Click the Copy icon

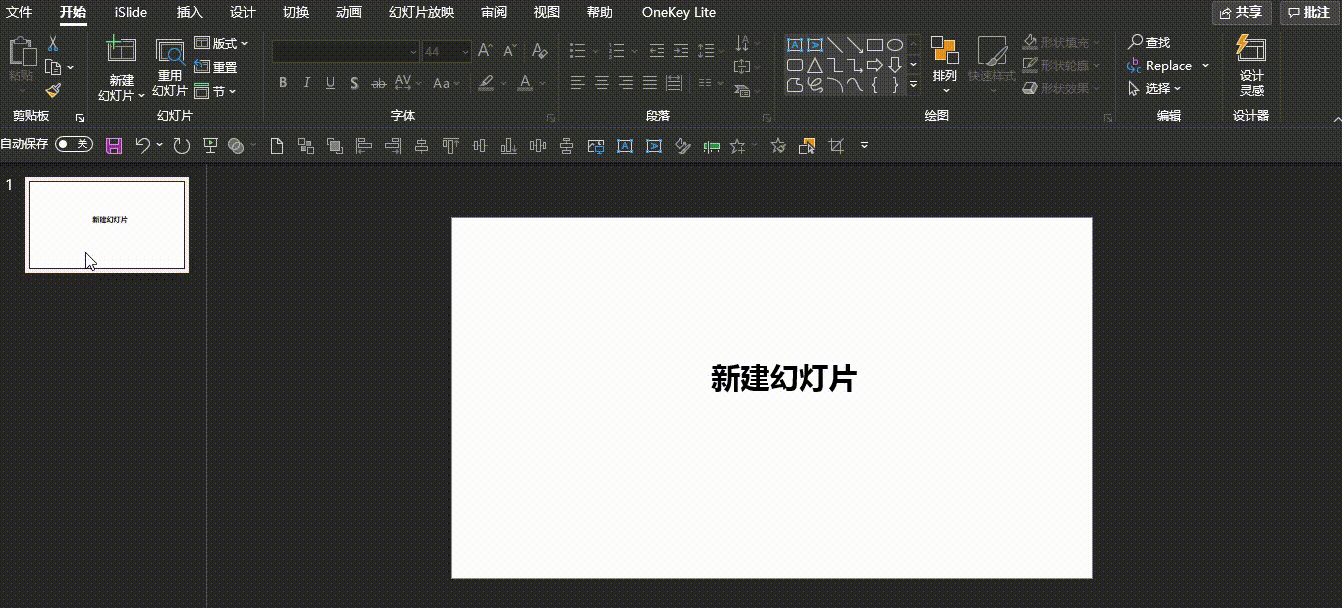(x=52, y=67)
